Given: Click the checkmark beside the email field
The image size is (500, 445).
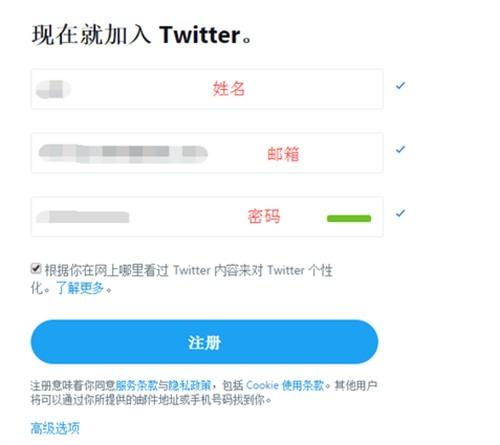Looking at the screenshot, I should click(400, 149).
